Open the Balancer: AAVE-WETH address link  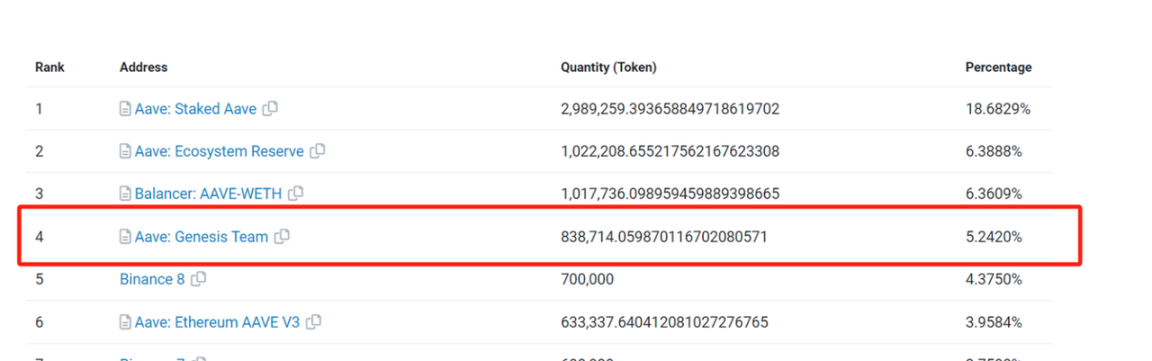click(x=208, y=194)
